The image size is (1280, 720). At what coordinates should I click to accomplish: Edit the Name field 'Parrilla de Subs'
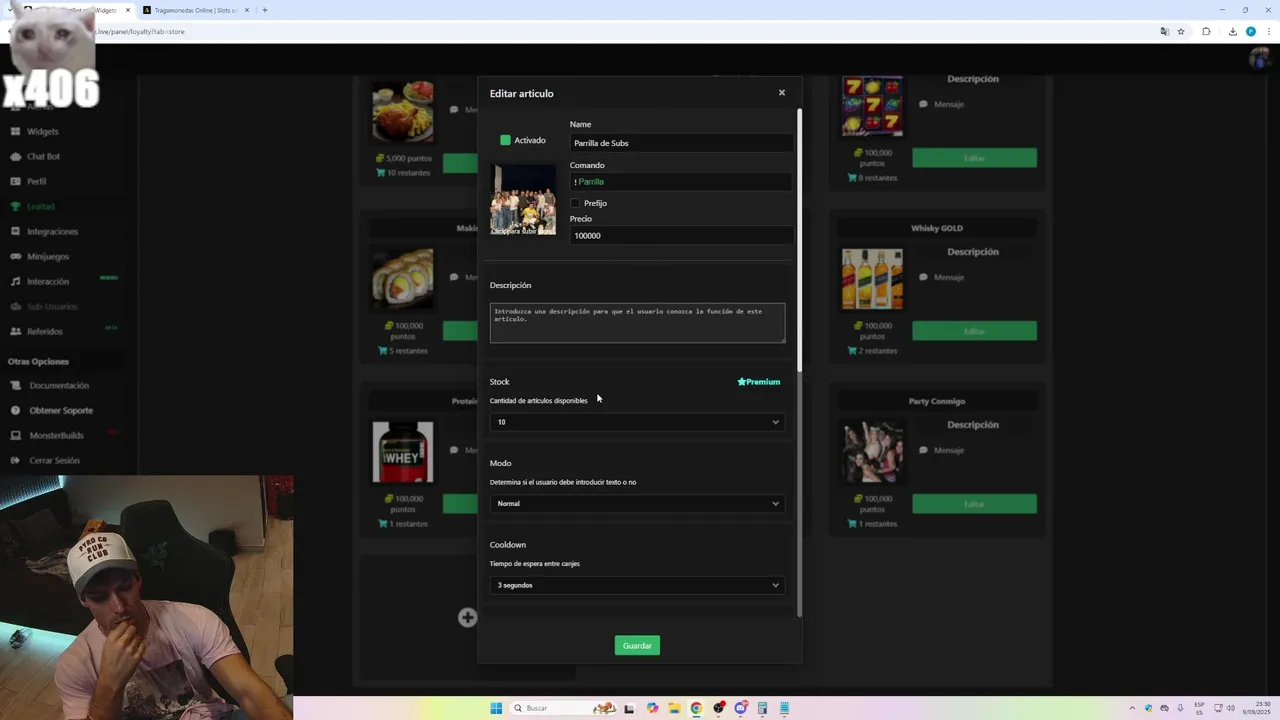(x=682, y=143)
